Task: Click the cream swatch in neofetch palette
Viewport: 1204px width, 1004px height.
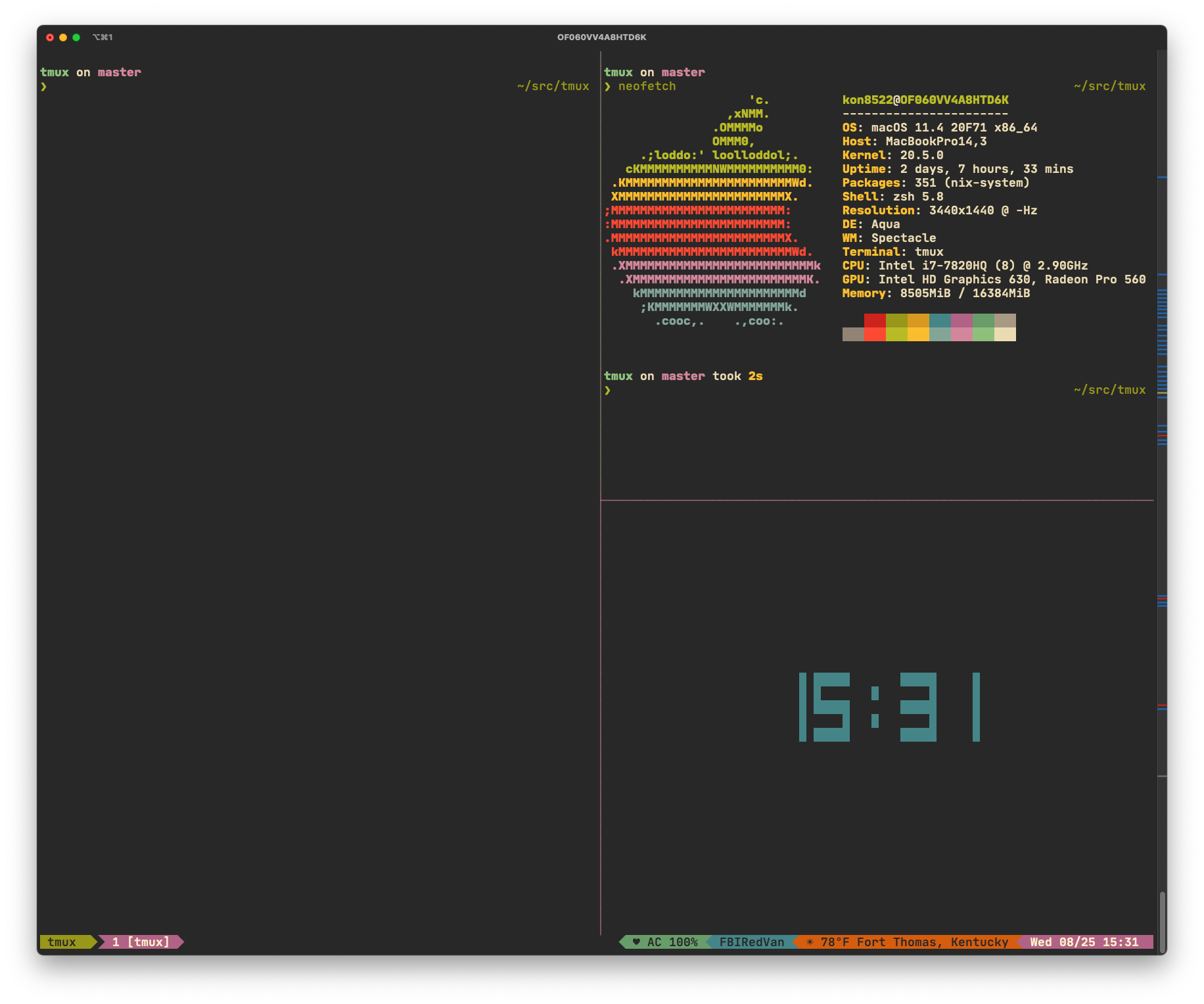Action: (1005, 334)
